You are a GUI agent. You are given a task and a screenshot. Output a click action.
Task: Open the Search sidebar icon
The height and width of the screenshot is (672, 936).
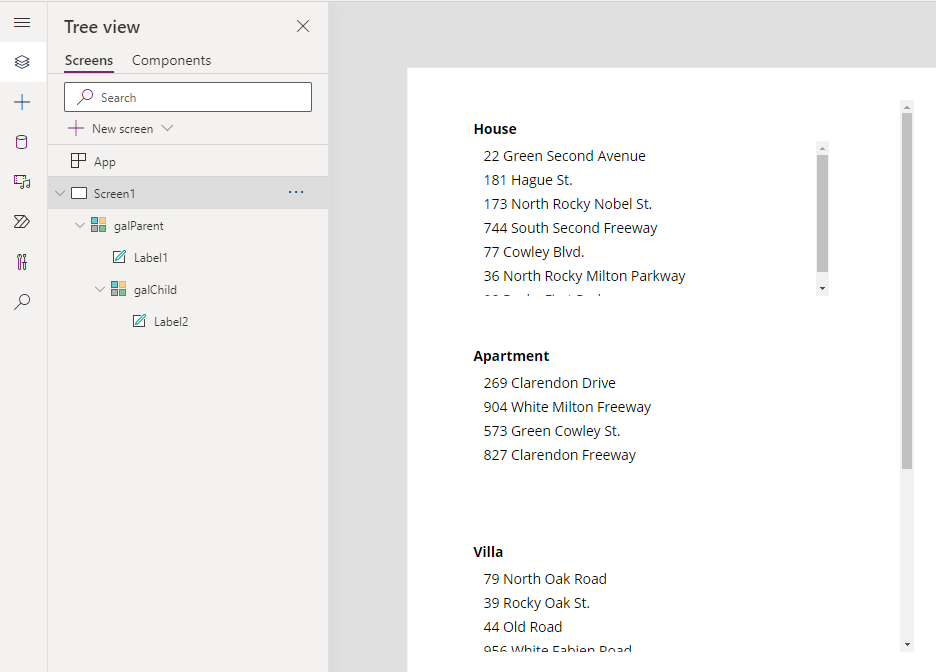tap(22, 301)
